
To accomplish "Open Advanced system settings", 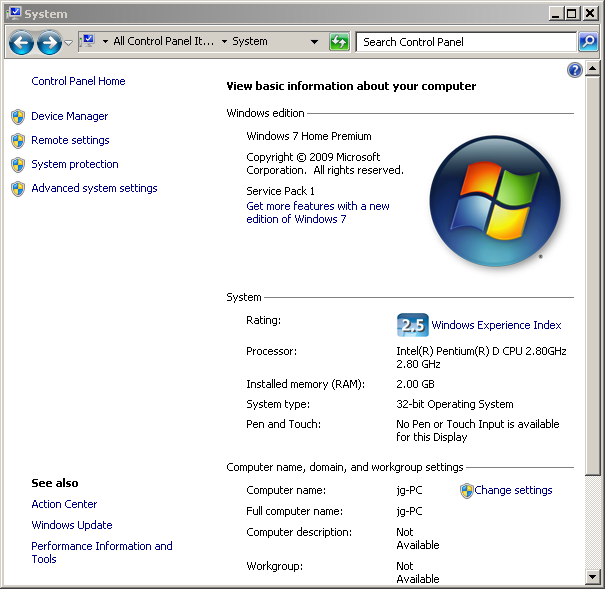I will point(94,188).
